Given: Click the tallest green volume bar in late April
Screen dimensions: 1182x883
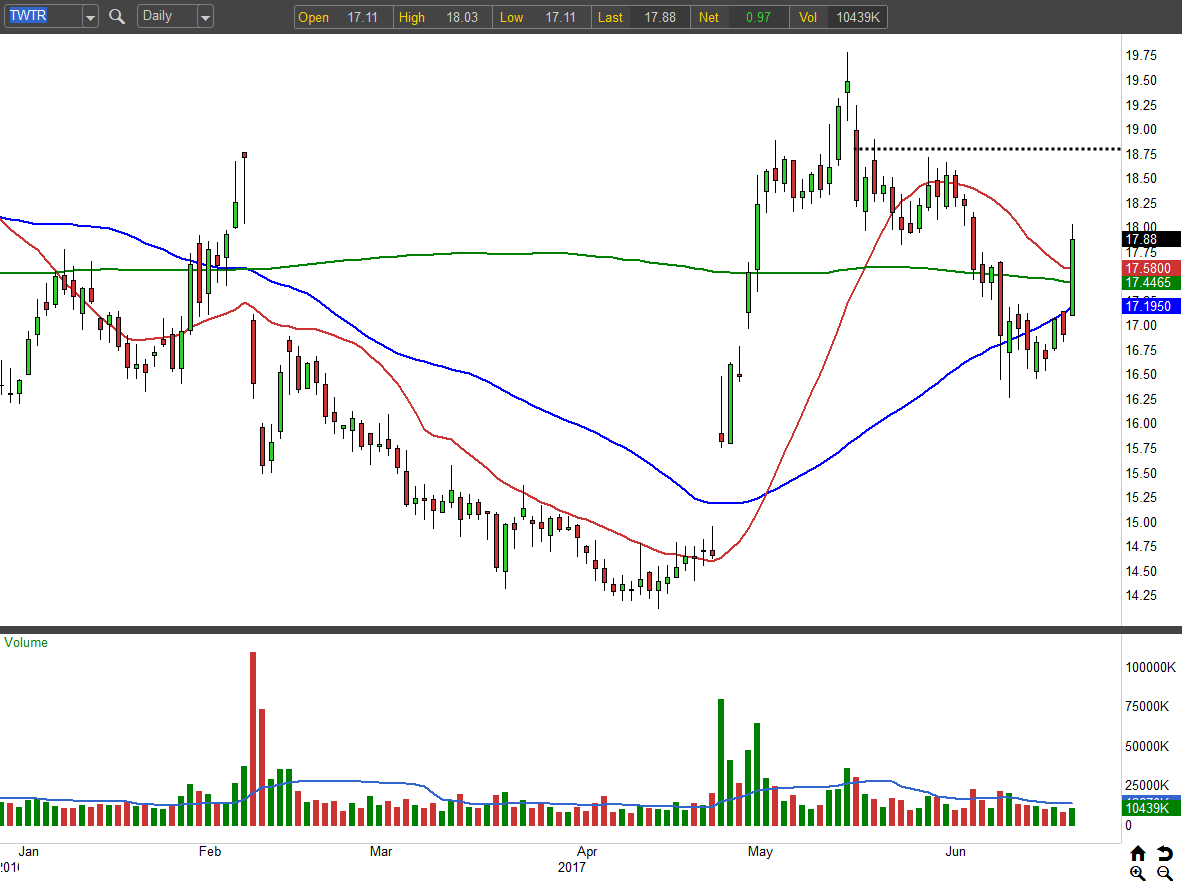Looking at the screenshot, I should click(x=721, y=762).
